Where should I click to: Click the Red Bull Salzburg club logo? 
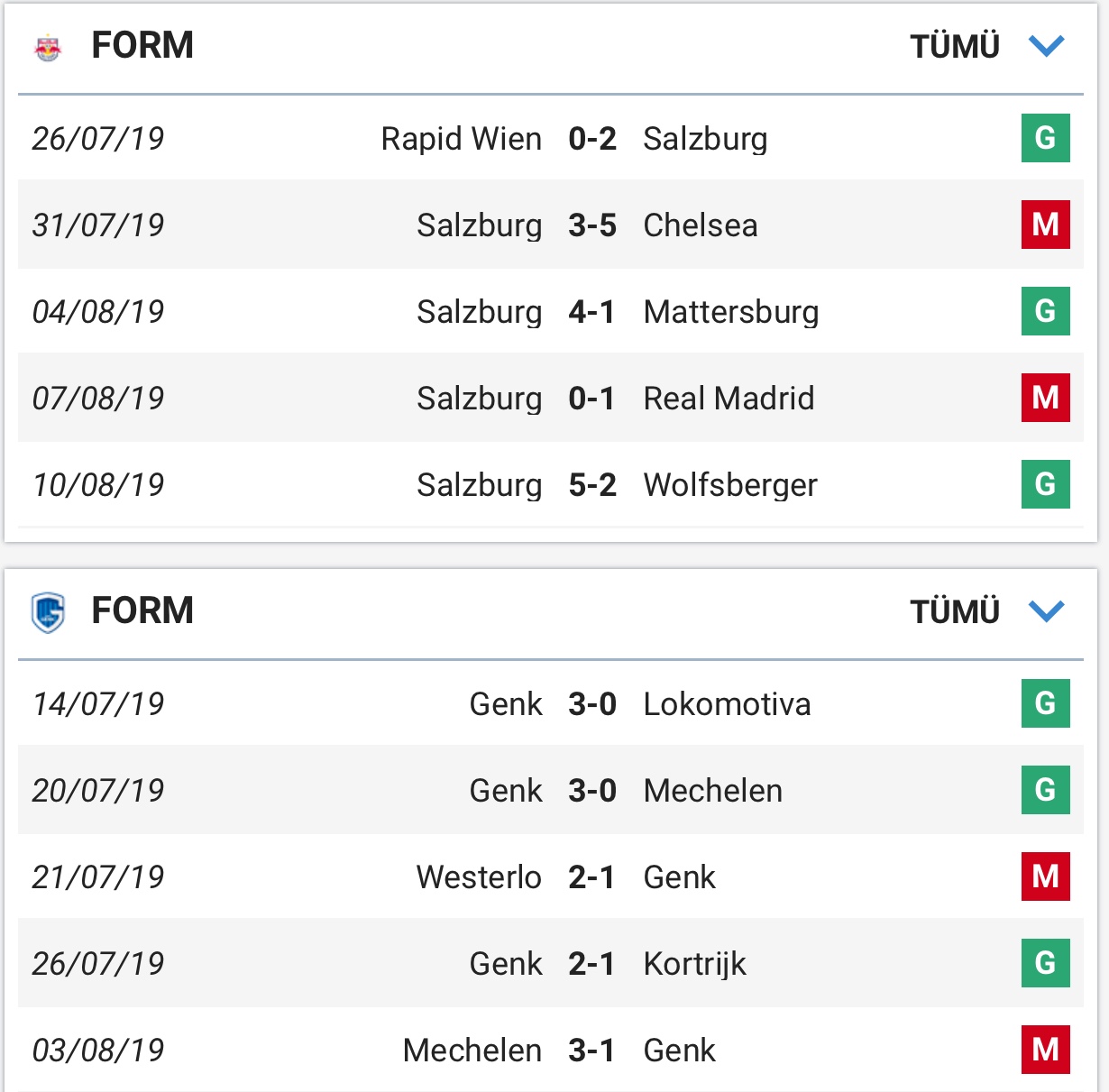[48, 47]
